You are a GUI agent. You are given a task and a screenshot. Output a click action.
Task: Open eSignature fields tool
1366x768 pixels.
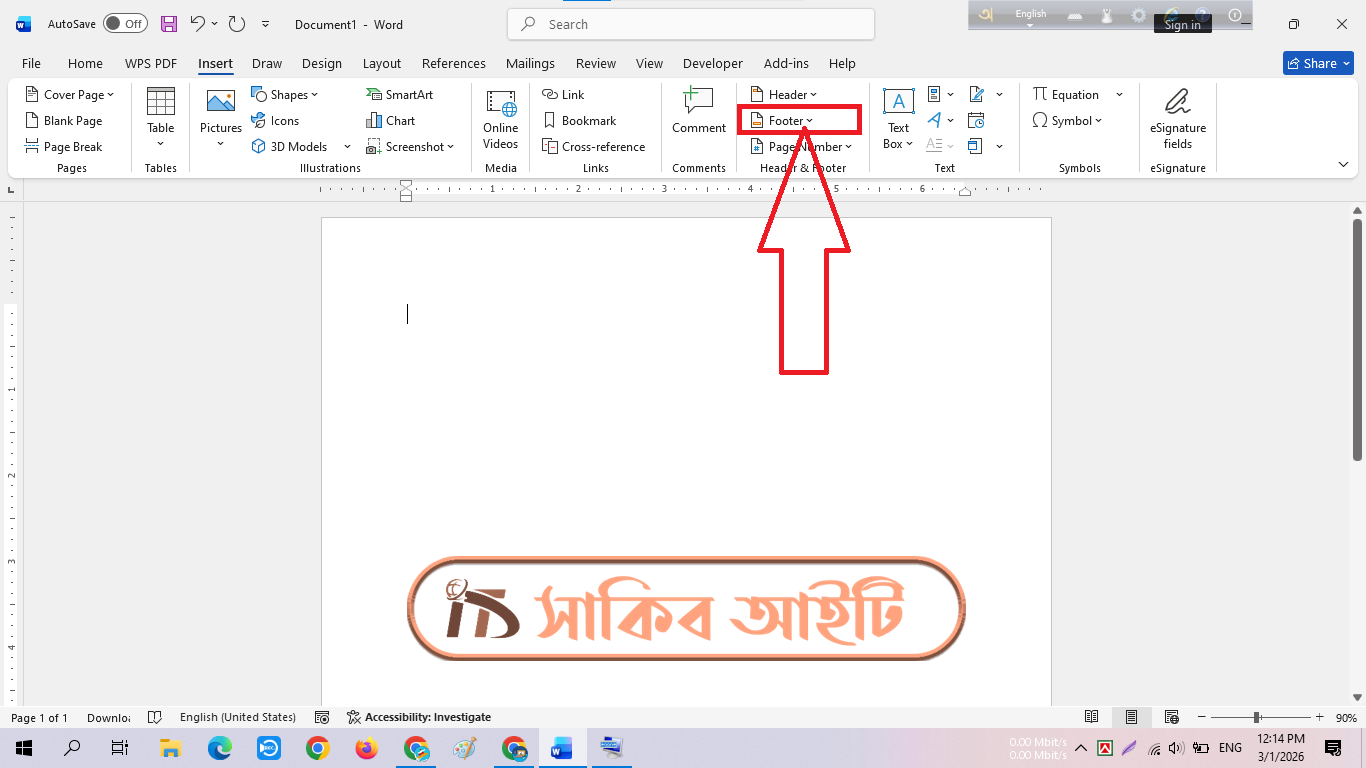[x=1177, y=118]
